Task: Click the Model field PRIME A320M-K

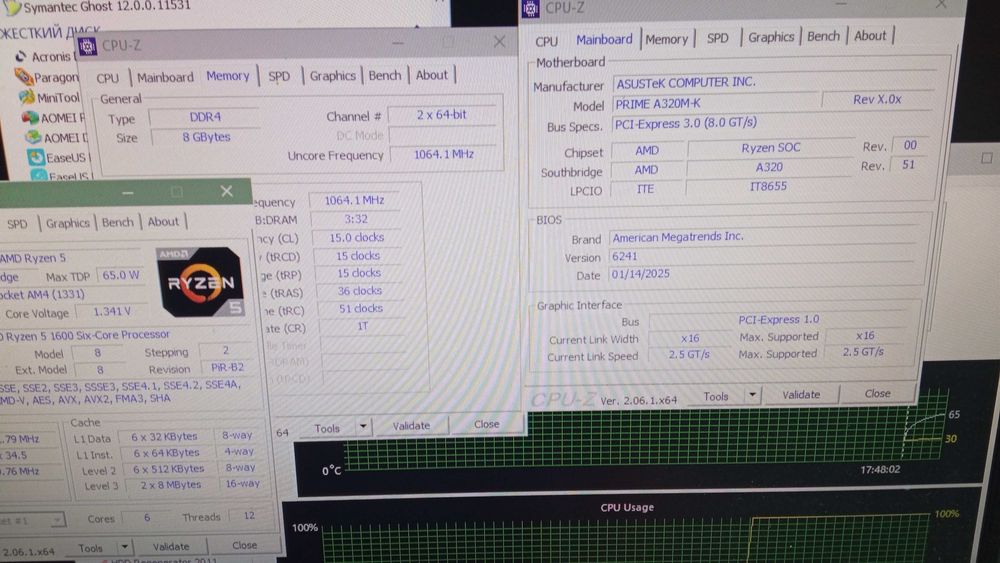Action: click(715, 103)
